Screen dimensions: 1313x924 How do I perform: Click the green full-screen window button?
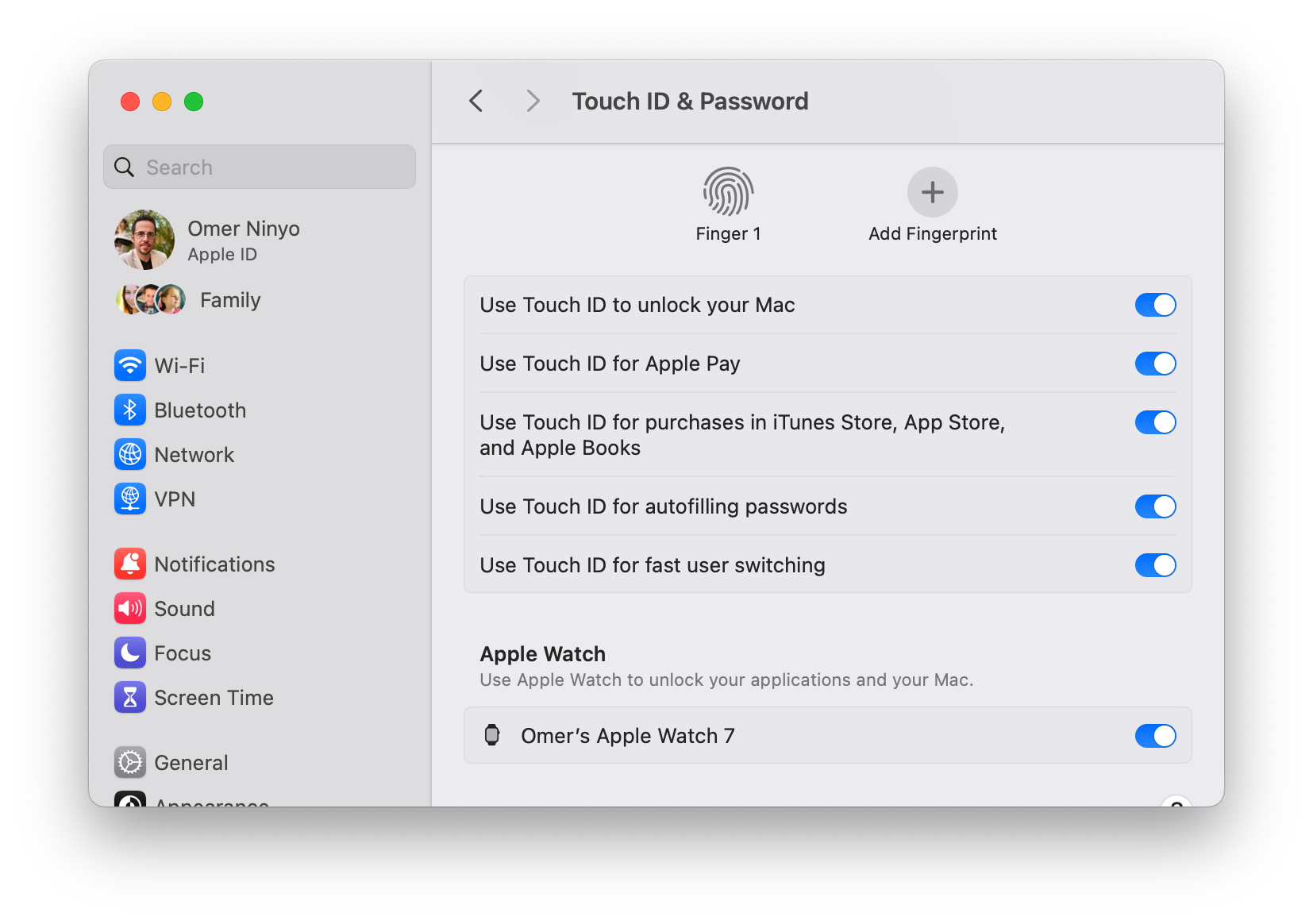194,102
